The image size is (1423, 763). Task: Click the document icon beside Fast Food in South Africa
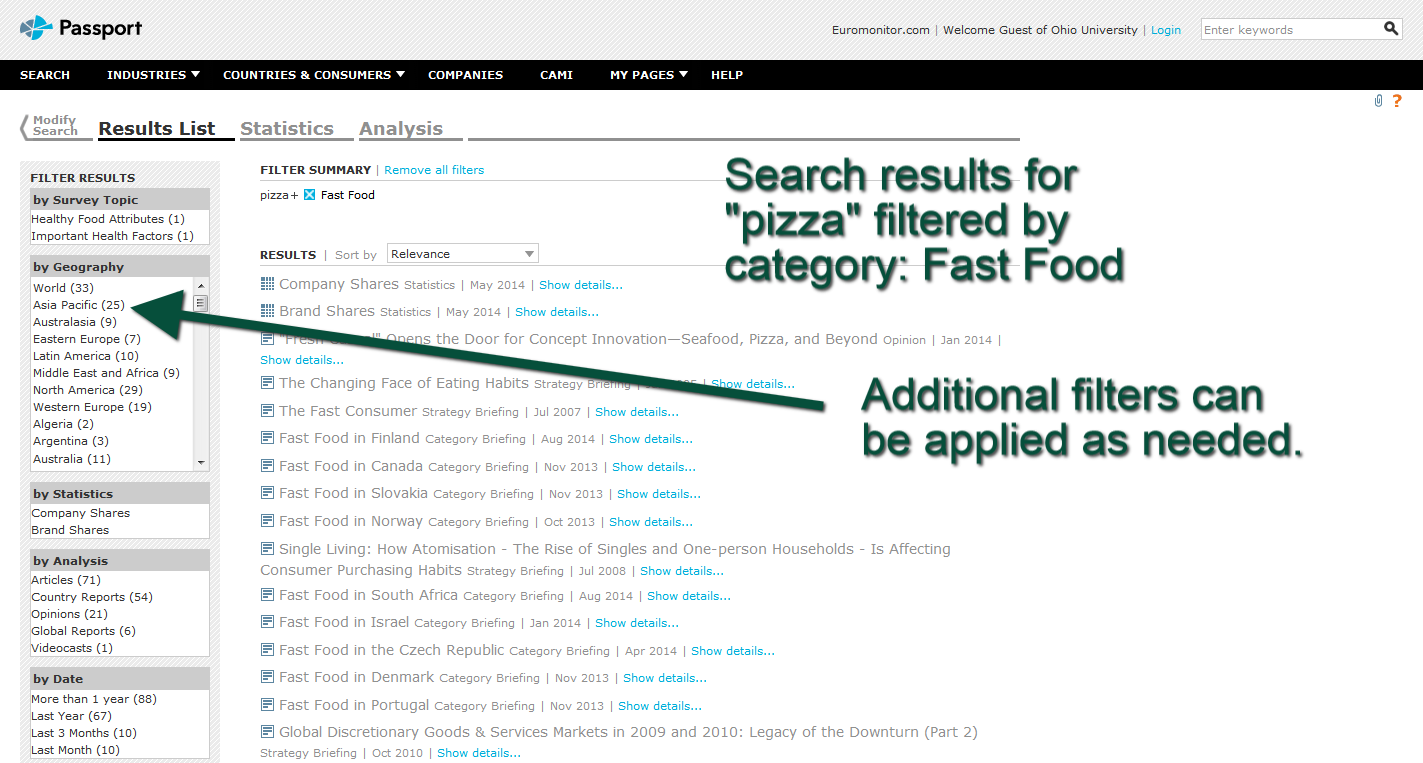coord(267,594)
